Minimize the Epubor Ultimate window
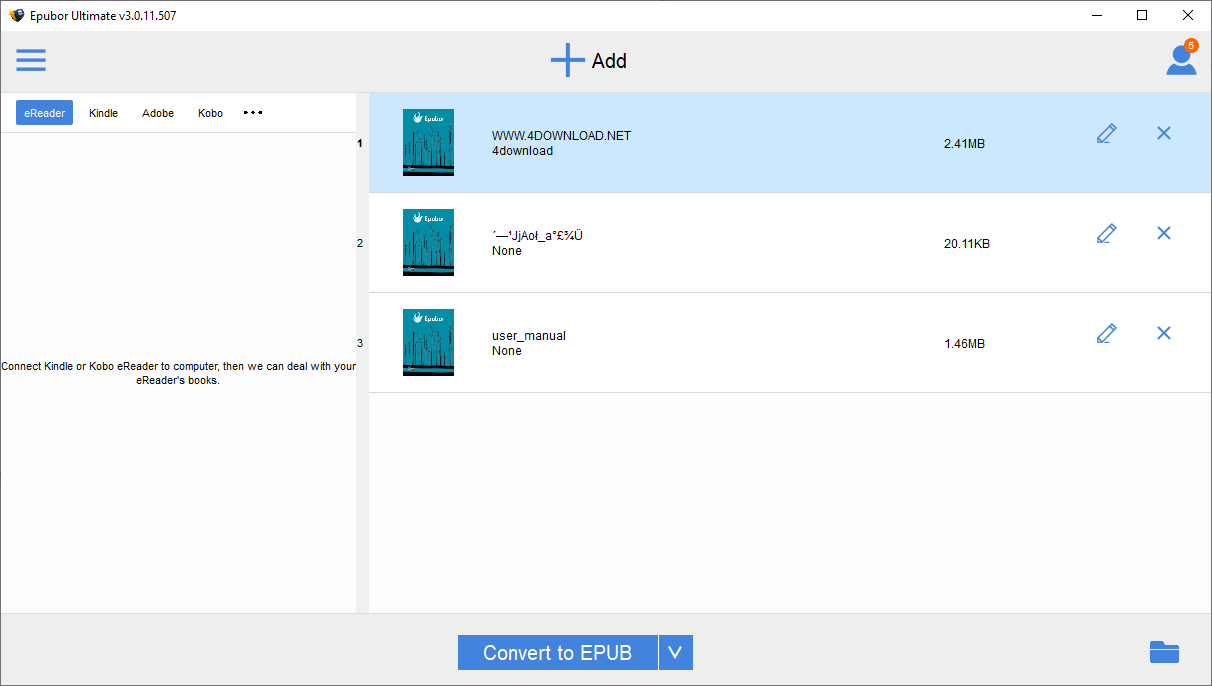Viewport: 1212px width, 686px height. 1097,15
